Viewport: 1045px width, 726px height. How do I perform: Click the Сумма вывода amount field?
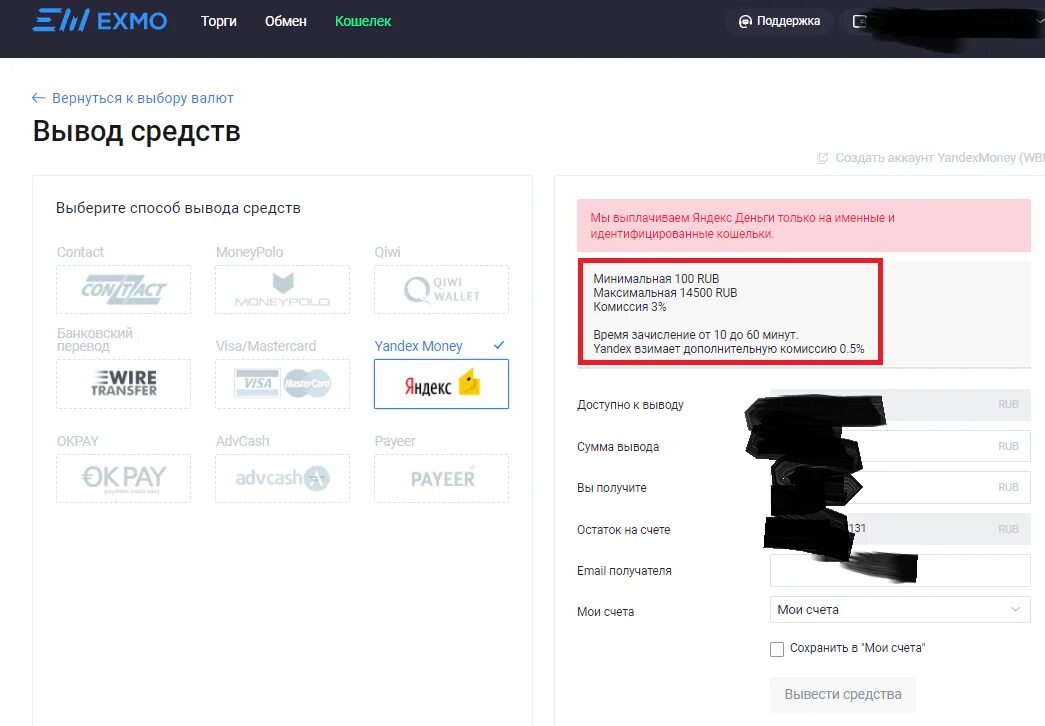(x=900, y=446)
